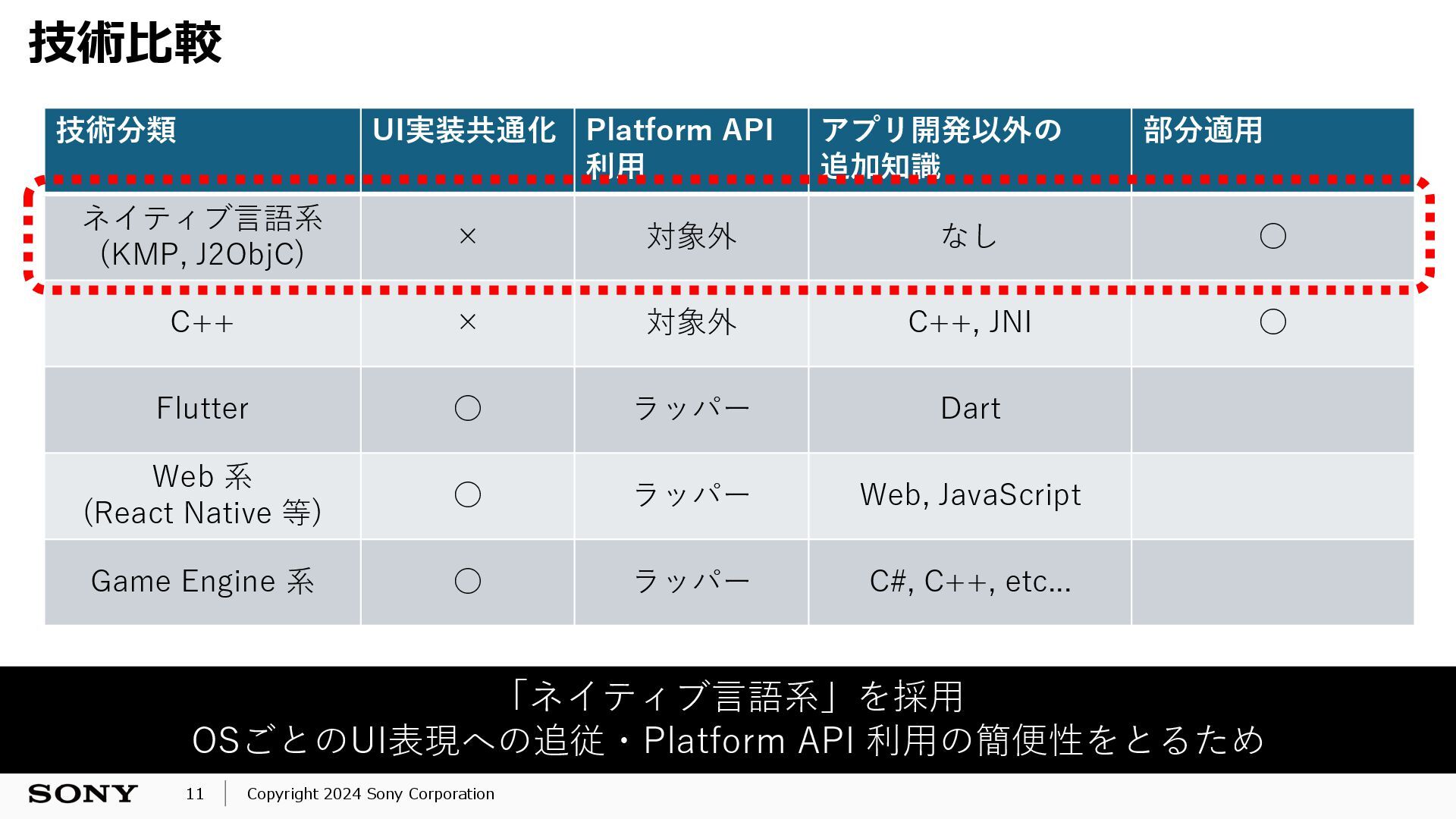
Task: Click the C++ row label
Action: pyautogui.click(x=202, y=322)
